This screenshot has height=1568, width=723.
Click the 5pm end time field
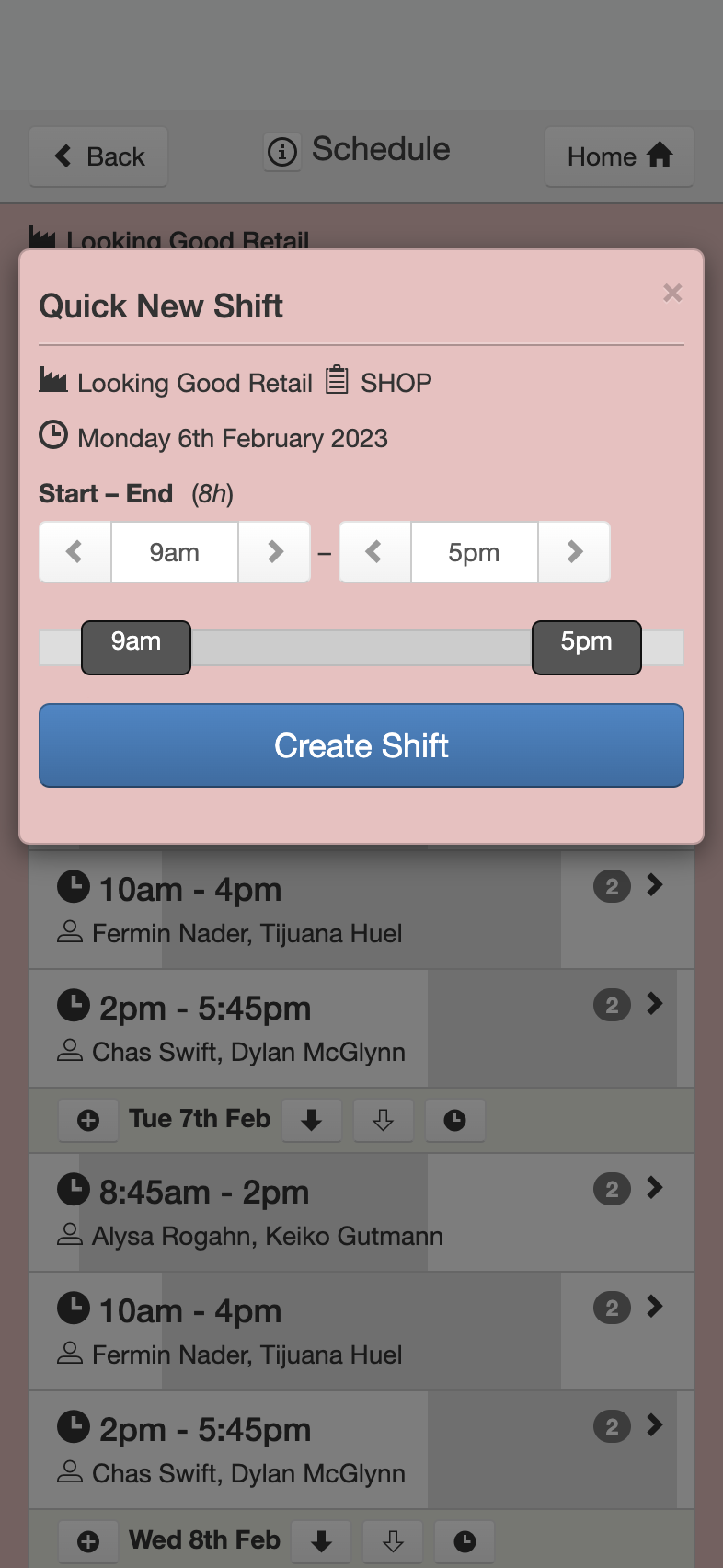pos(475,552)
